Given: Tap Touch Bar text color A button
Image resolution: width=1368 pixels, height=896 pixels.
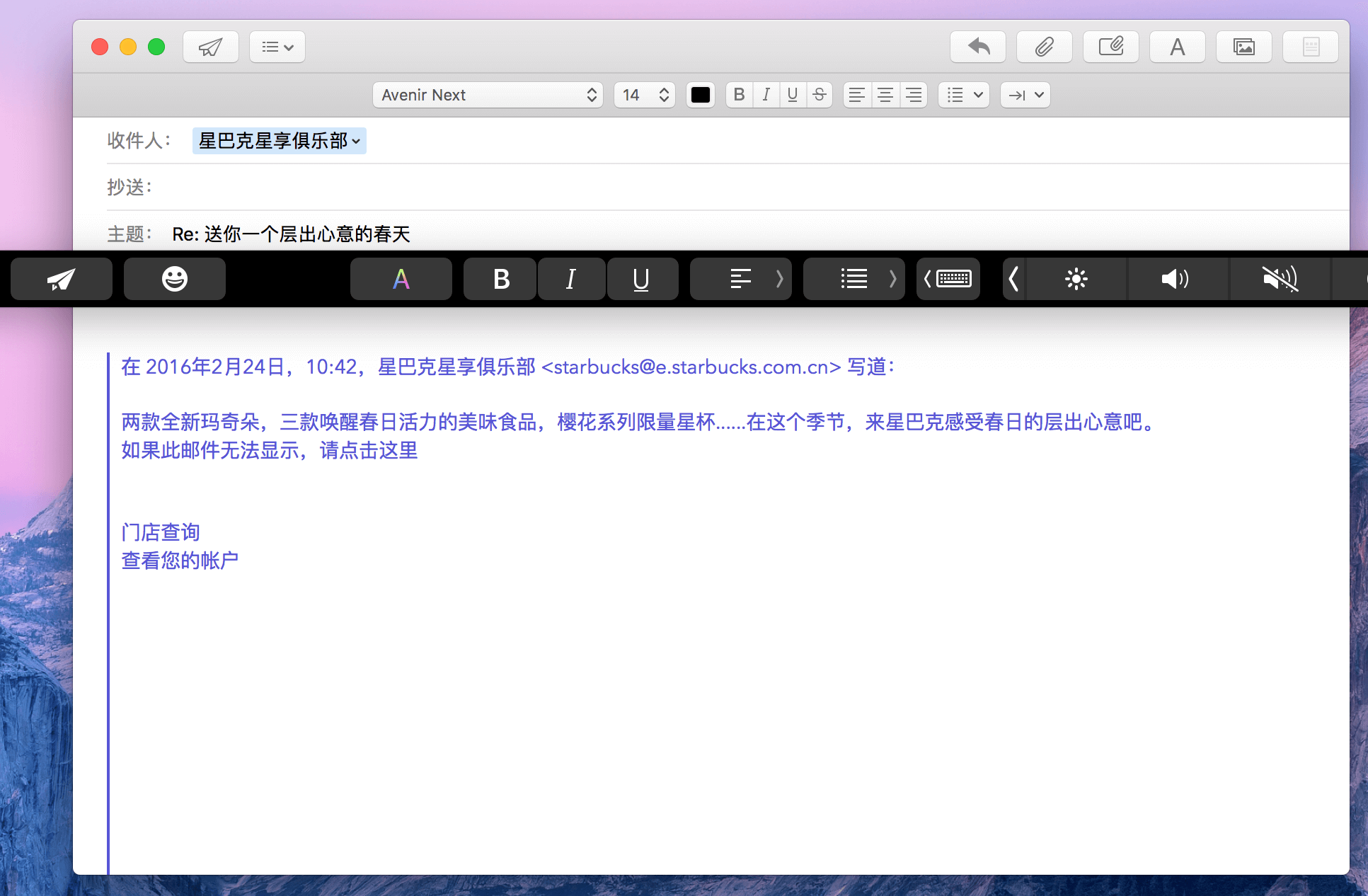Looking at the screenshot, I should [401, 279].
